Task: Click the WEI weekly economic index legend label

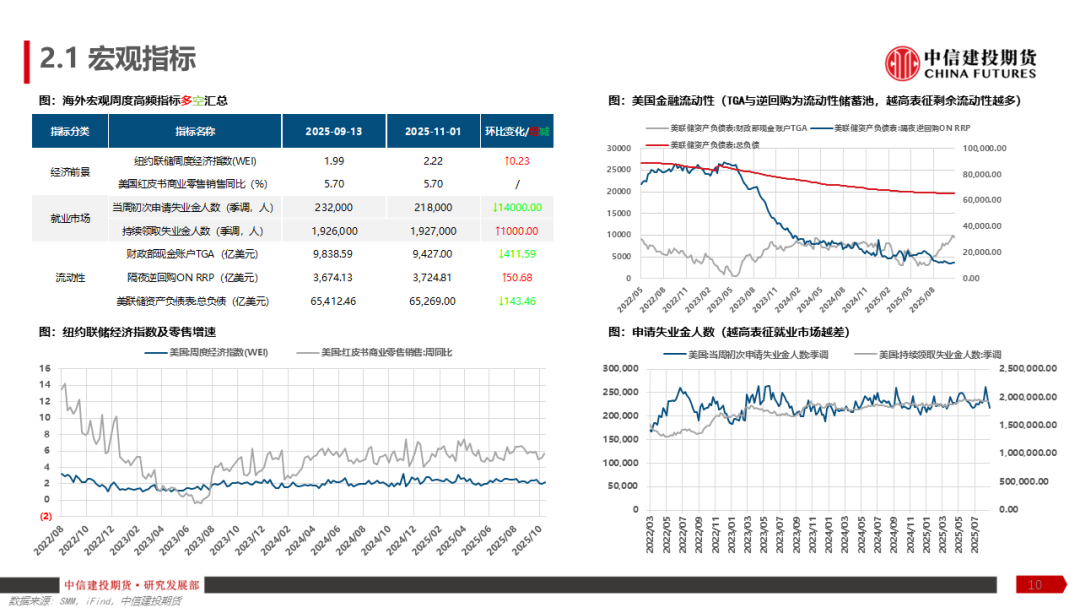Action: click(206, 352)
